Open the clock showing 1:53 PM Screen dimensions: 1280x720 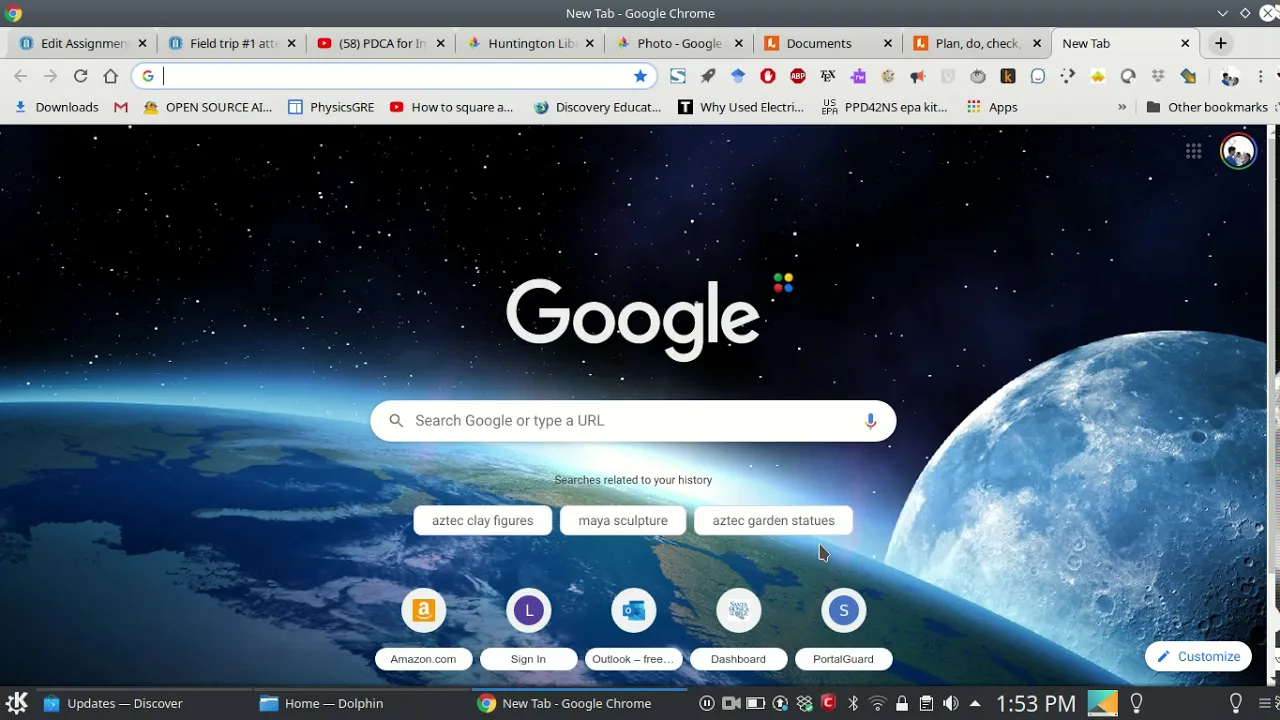[x=1036, y=703]
